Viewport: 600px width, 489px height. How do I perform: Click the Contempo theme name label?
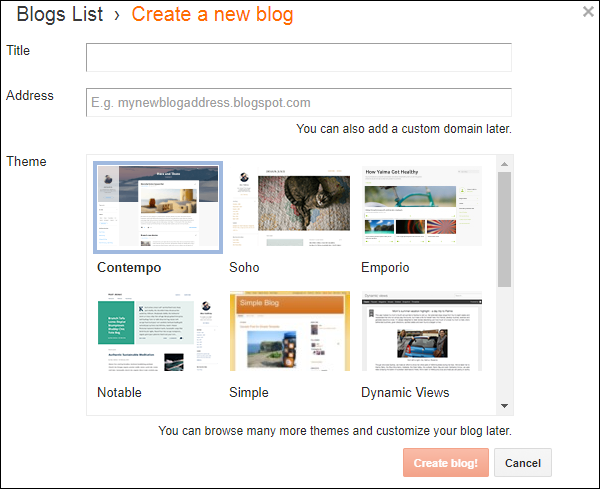tap(129, 268)
